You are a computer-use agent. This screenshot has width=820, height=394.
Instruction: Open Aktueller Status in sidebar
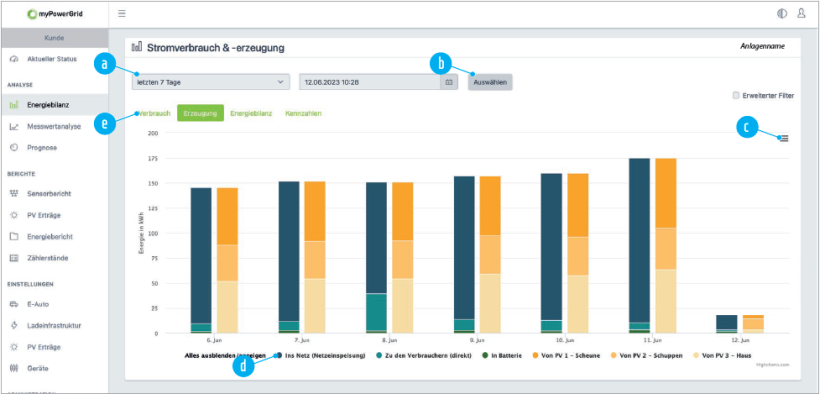pos(52,59)
